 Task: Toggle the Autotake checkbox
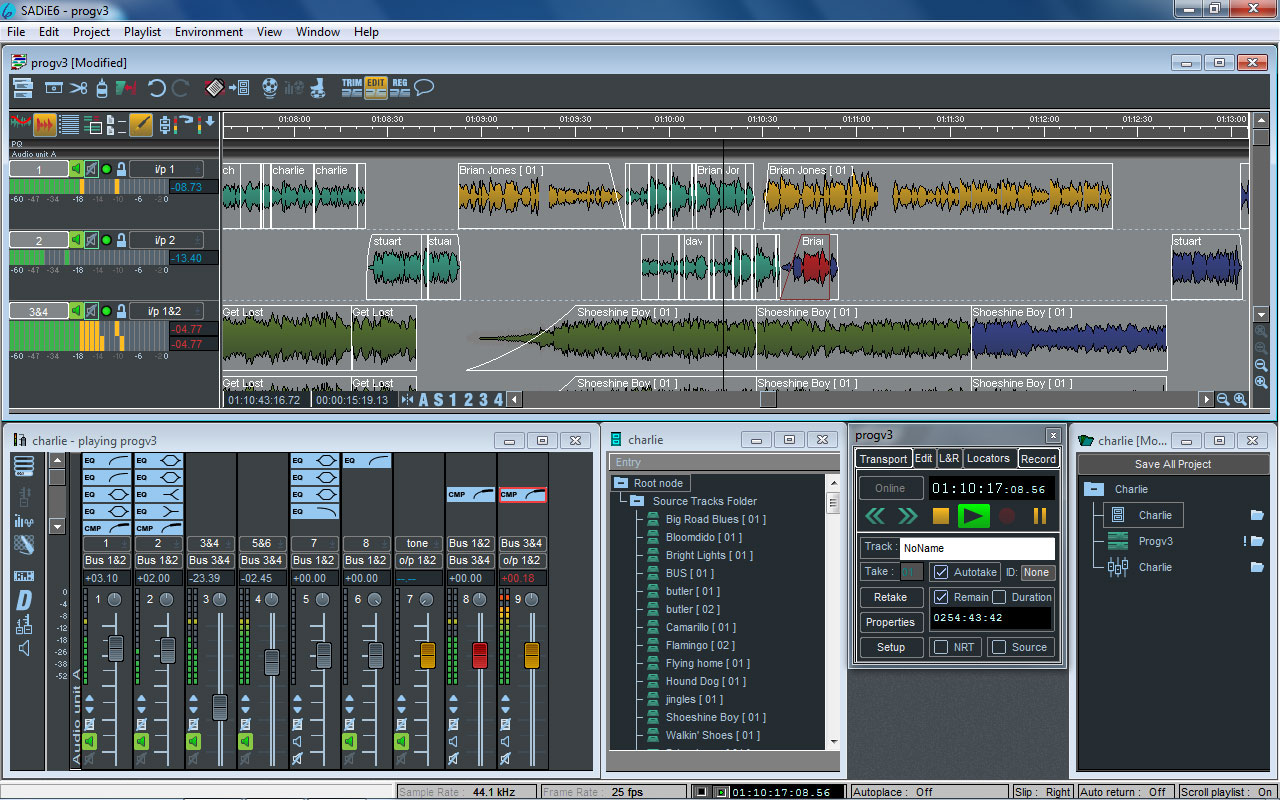click(x=941, y=572)
